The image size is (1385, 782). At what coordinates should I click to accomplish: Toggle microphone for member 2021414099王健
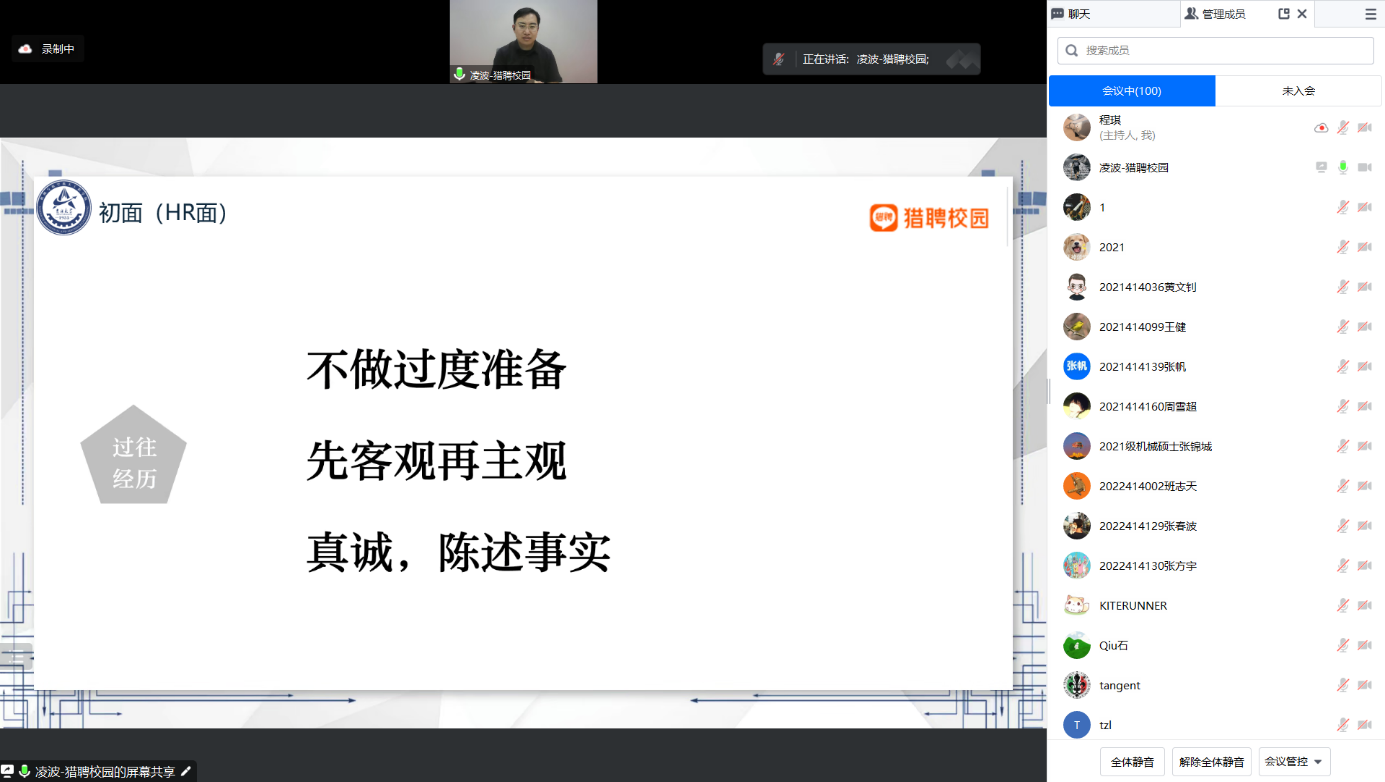click(1343, 327)
